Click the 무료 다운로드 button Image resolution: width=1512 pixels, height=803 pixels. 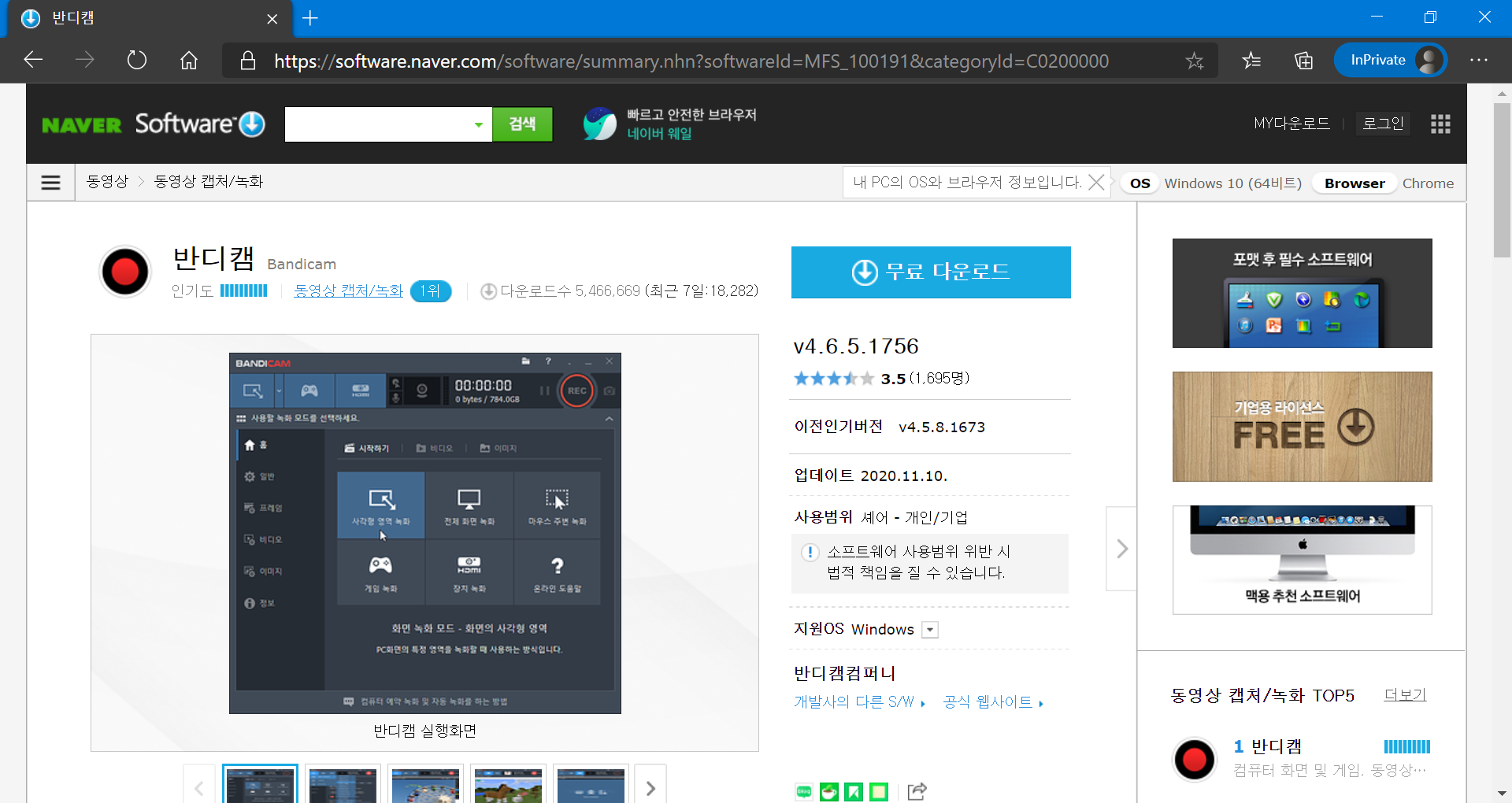931,272
